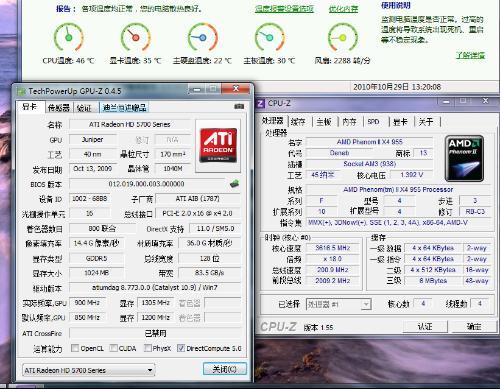Select the 处理器 tab in CPU-Z
The image size is (500, 389).
(x=273, y=121)
